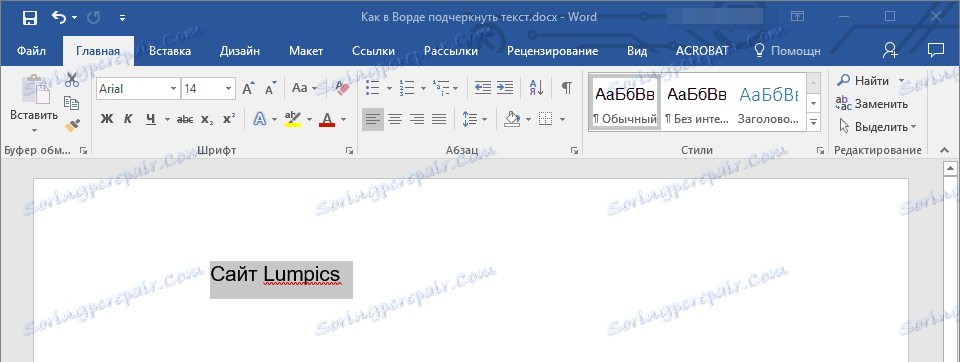Switch to the Дизайн tab

click(x=239, y=51)
